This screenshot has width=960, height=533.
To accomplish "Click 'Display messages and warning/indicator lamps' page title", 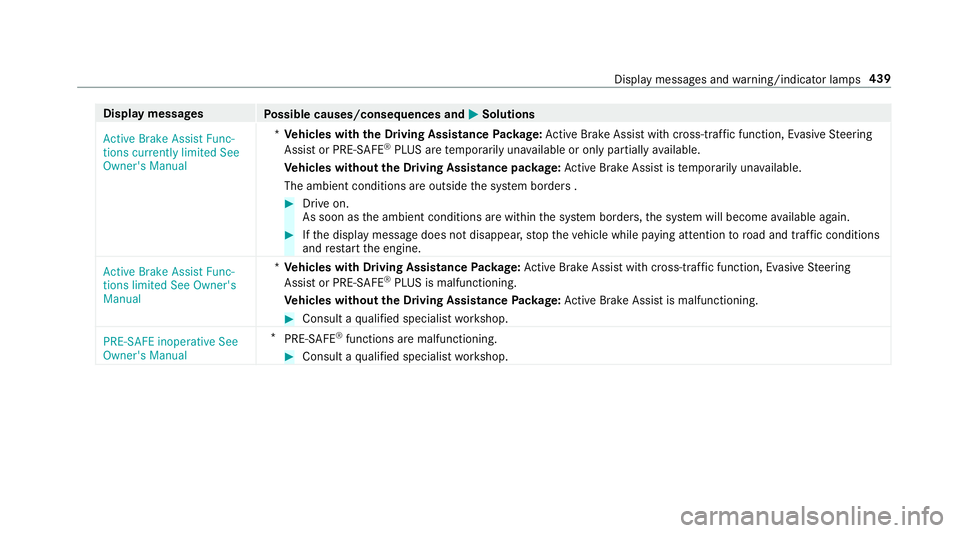I will click(737, 80).
